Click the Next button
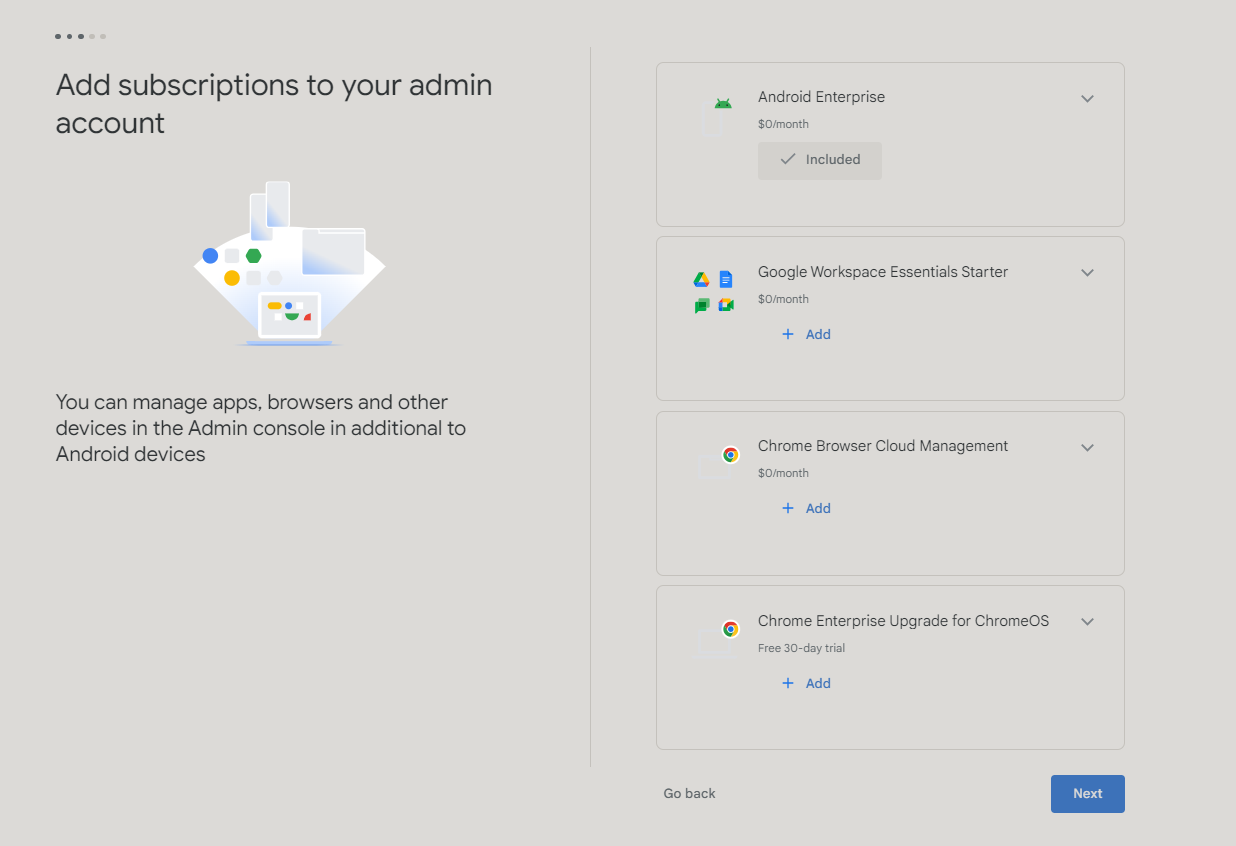Screen dimensions: 1236x846 1088,794
